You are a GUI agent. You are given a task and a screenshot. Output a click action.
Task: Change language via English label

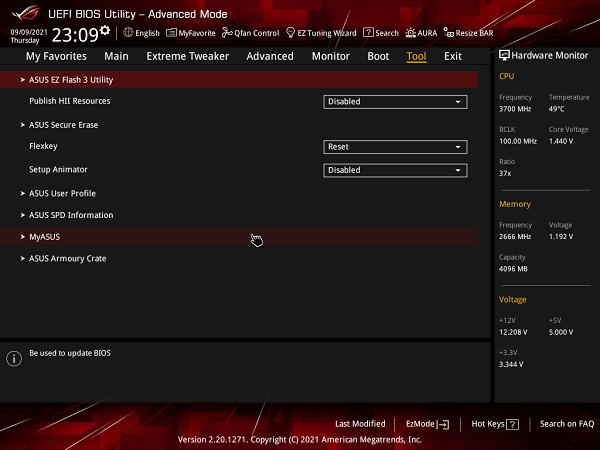coord(147,33)
